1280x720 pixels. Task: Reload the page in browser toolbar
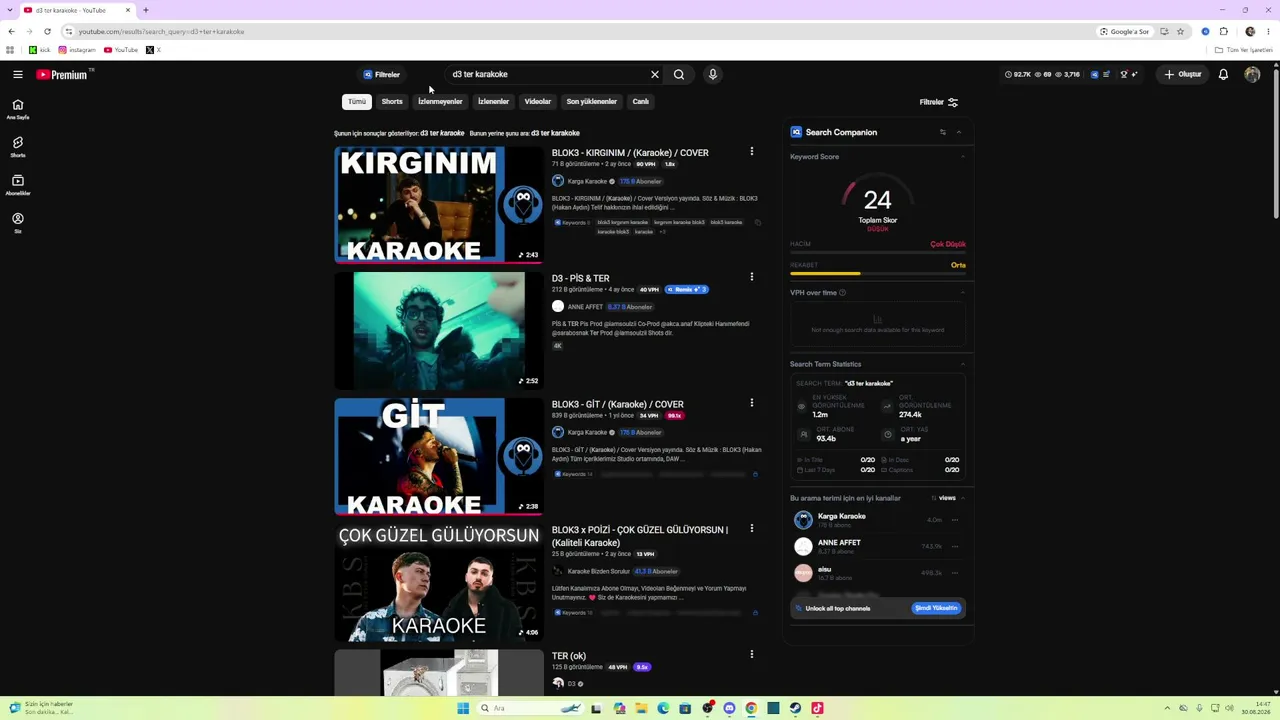click(x=47, y=31)
